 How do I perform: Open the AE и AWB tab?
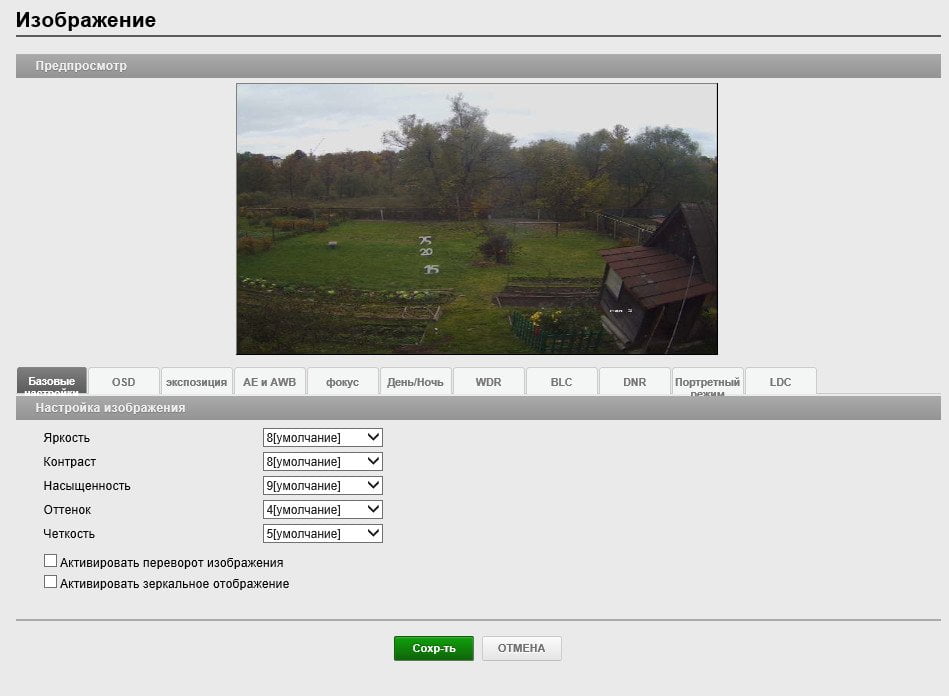(269, 381)
